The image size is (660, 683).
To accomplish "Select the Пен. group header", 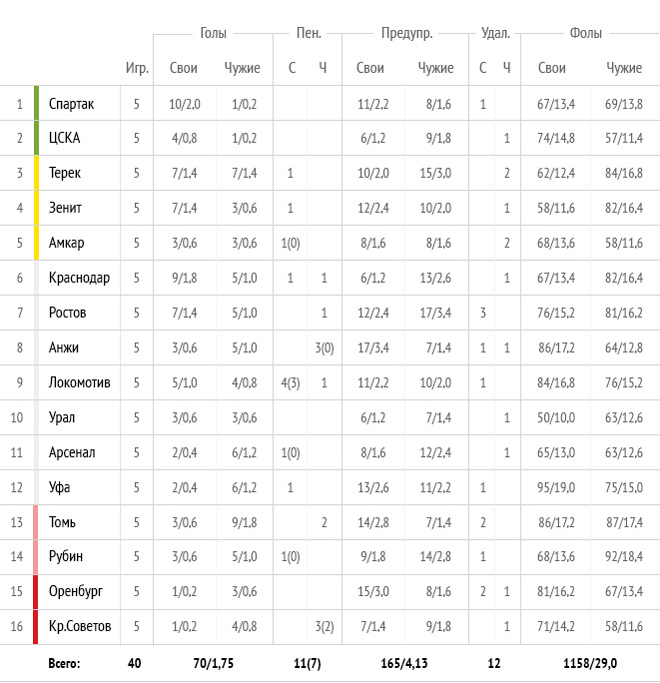I will point(308,33).
